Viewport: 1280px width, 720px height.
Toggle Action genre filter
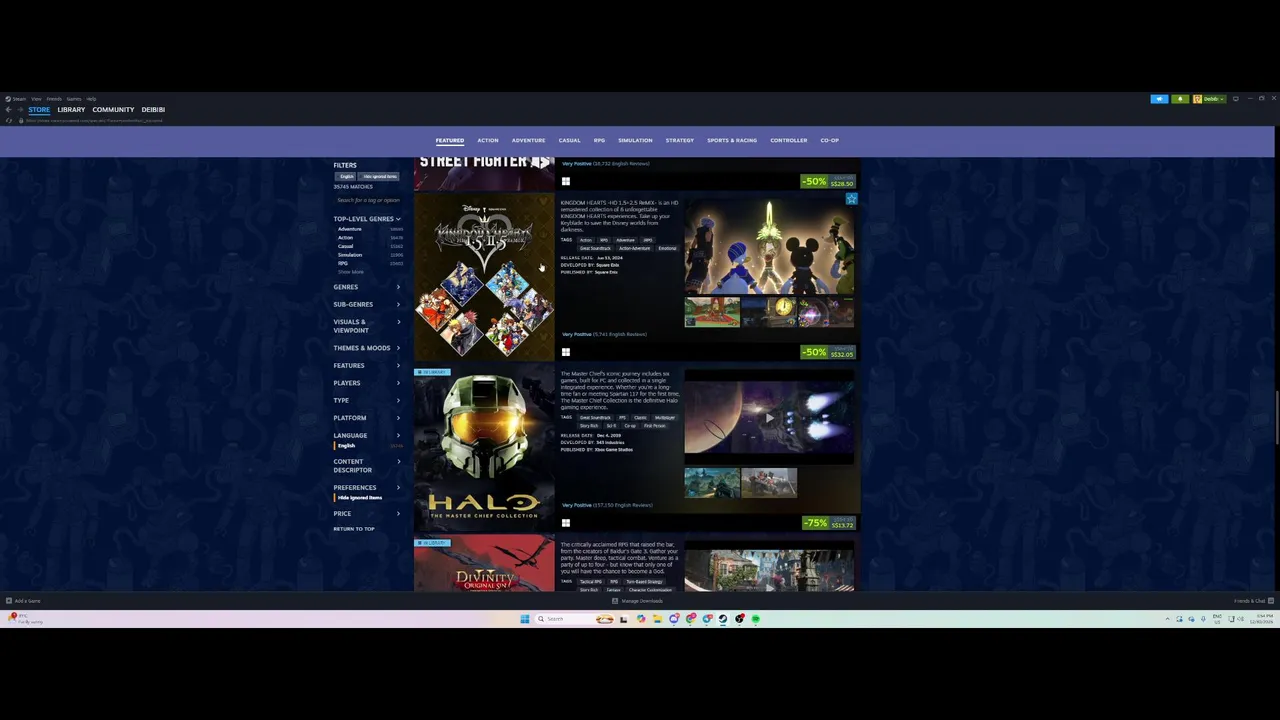point(345,238)
